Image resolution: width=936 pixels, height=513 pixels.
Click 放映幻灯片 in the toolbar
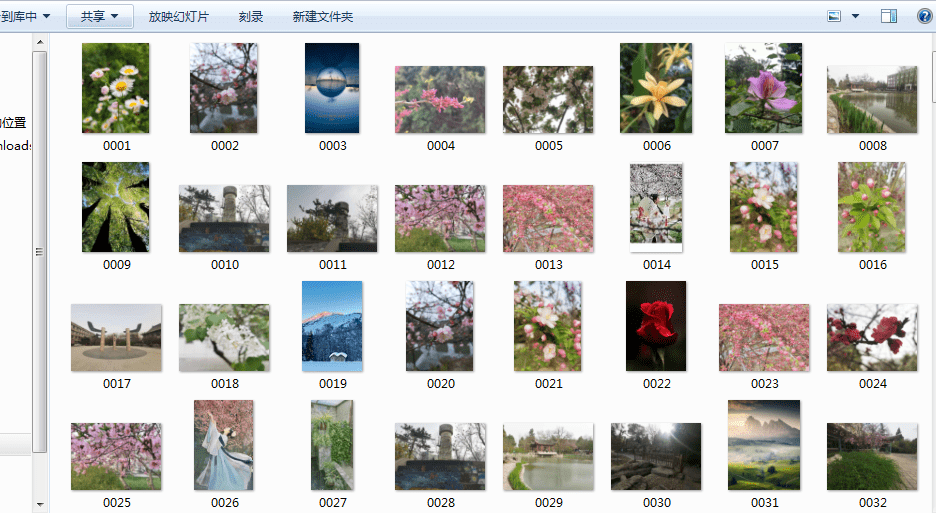[178, 17]
